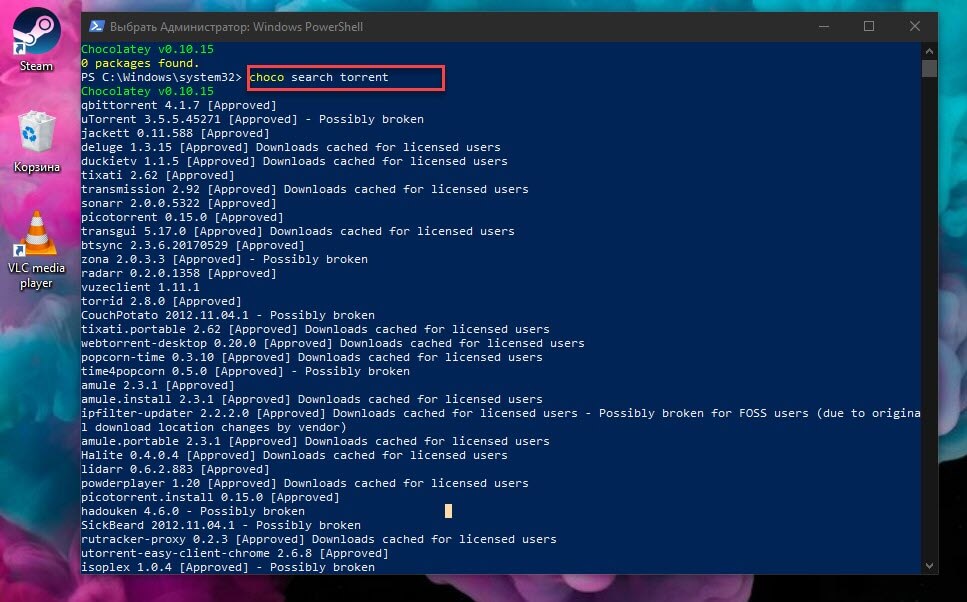Viewport: 967px width, 602px height.
Task: Click the 'jackett 0.11.588' line
Action: (x=175, y=133)
